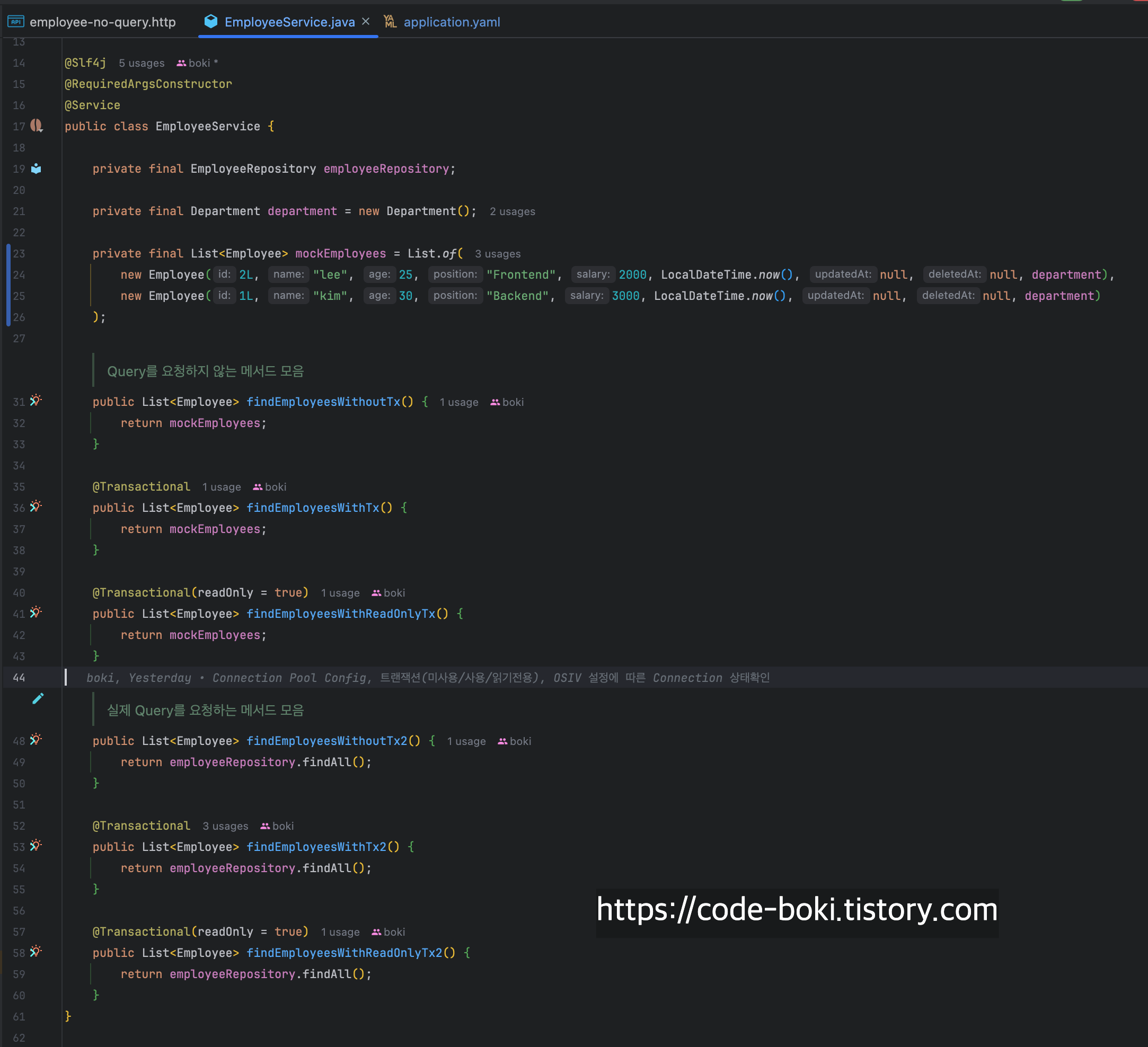This screenshot has height=1047, width=1148.
Task: Open the application.yaml tab
Action: pos(452,22)
